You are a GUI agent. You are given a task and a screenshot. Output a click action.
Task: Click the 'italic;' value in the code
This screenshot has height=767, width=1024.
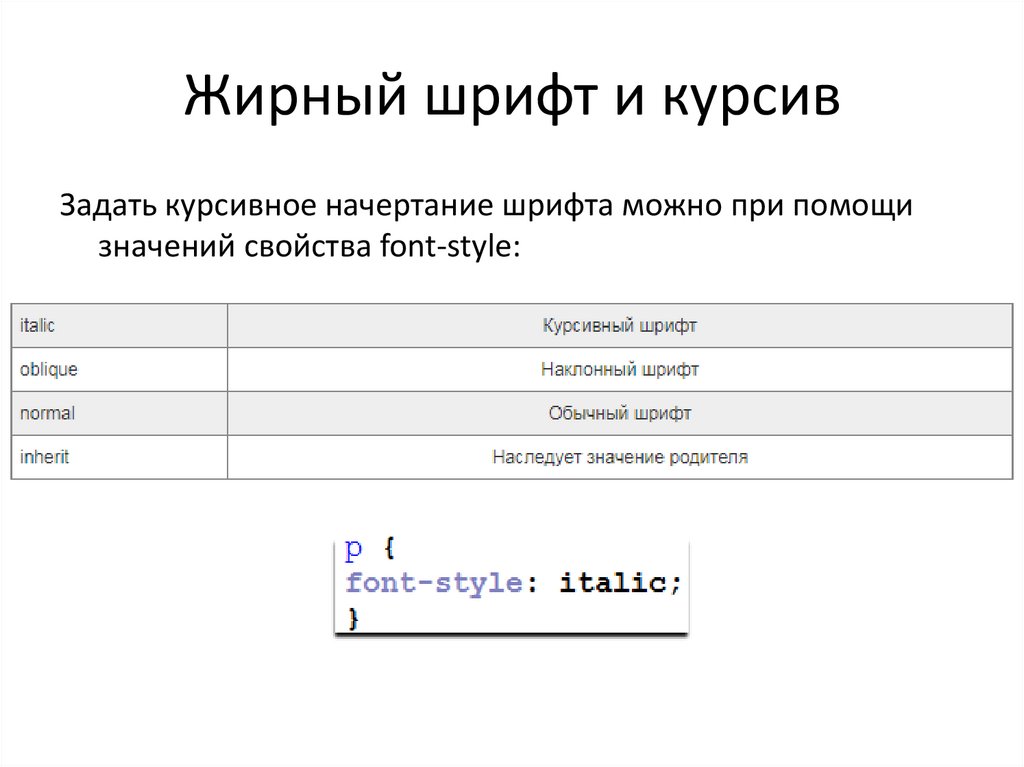(620, 583)
